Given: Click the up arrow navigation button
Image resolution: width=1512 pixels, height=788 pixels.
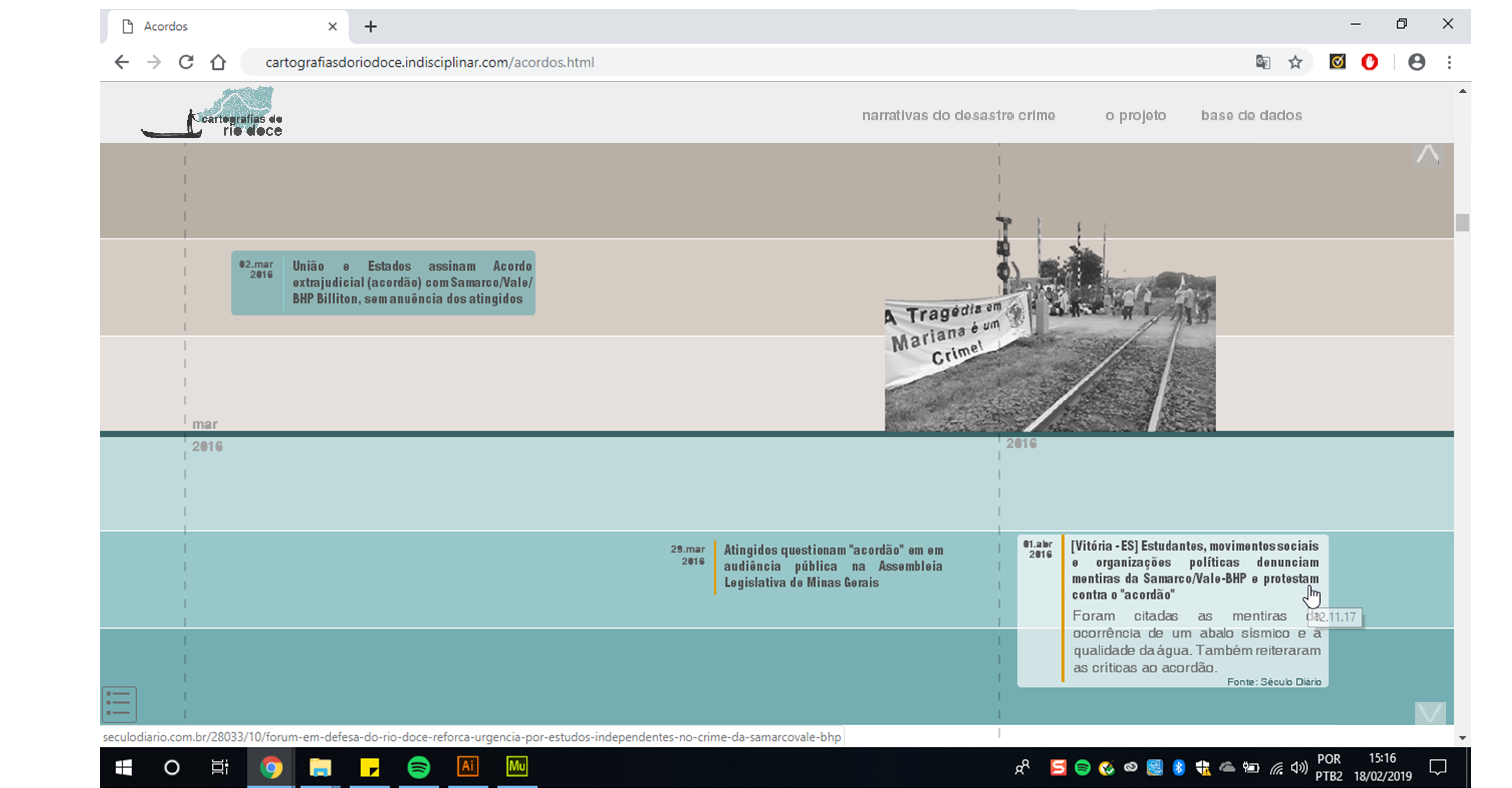Looking at the screenshot, I should [1428, 155].
